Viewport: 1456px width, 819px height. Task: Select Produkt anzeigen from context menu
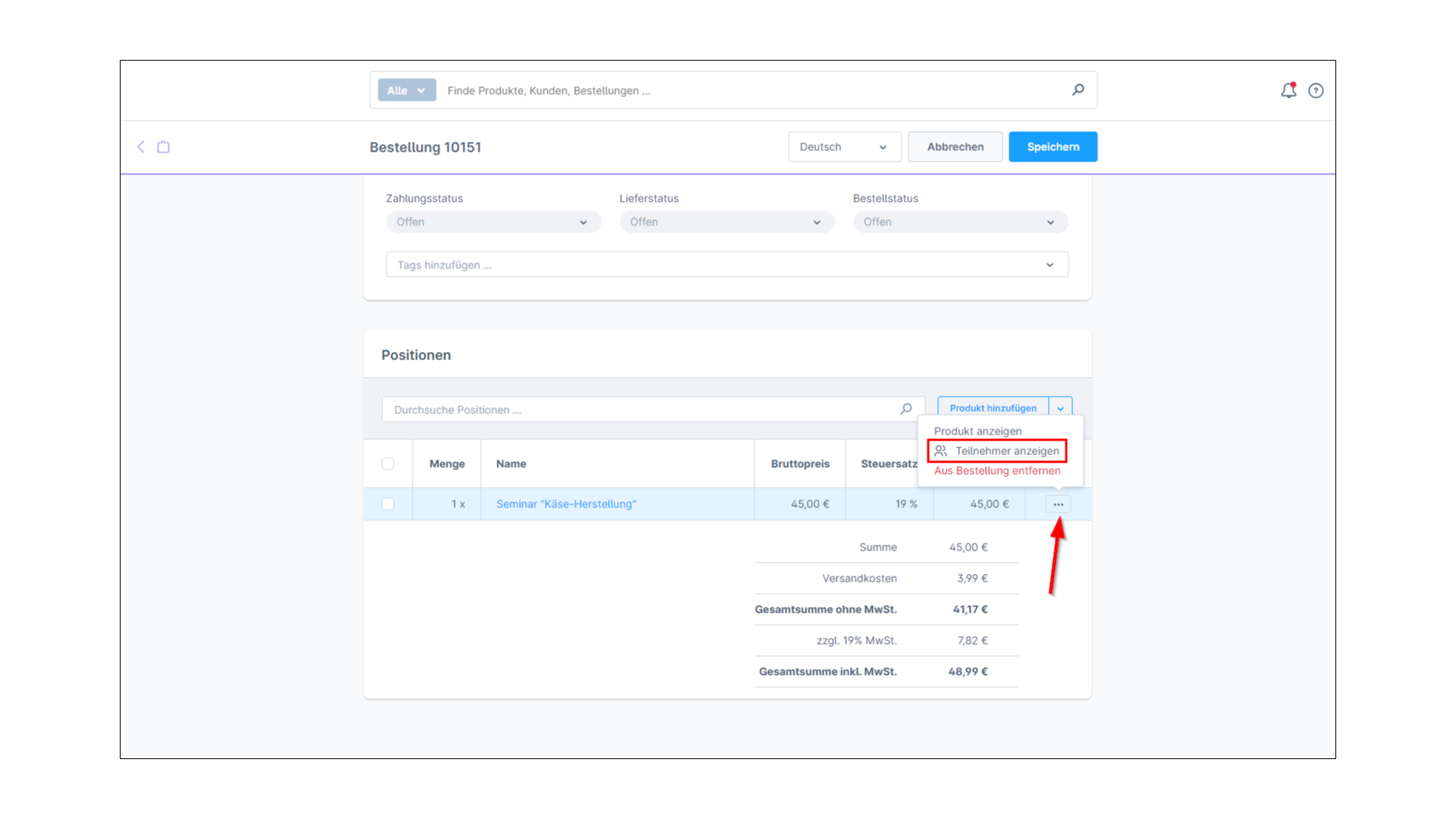pos(977,431)
